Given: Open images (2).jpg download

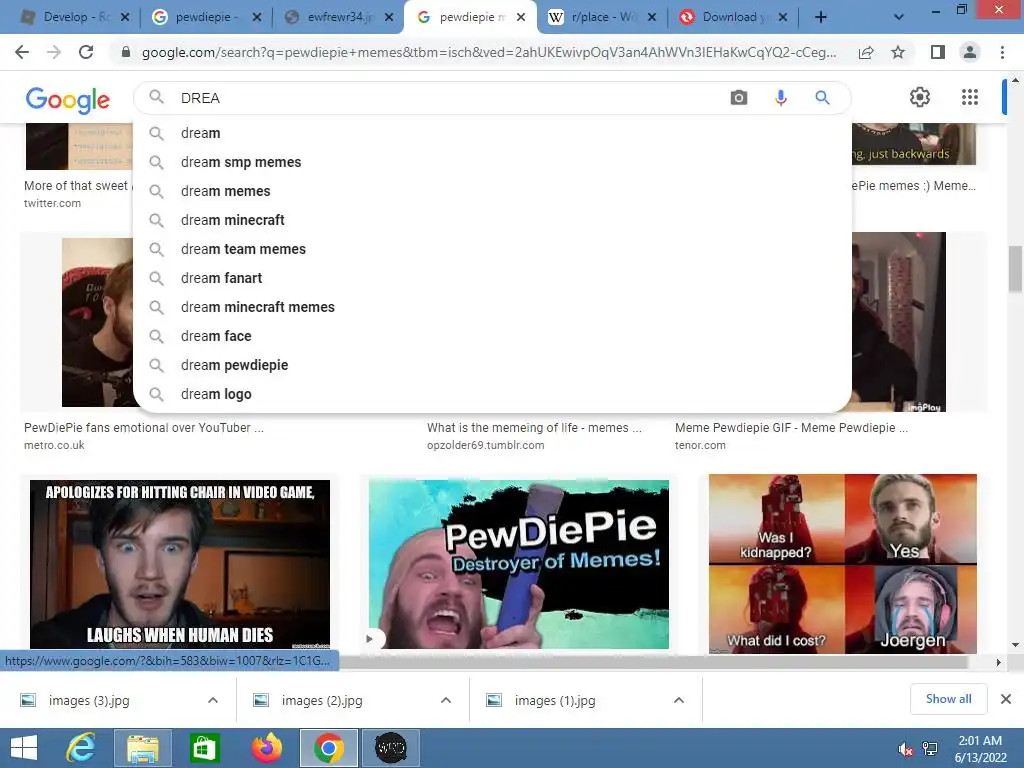Looking at the screenshot, I should pos(322,700).
